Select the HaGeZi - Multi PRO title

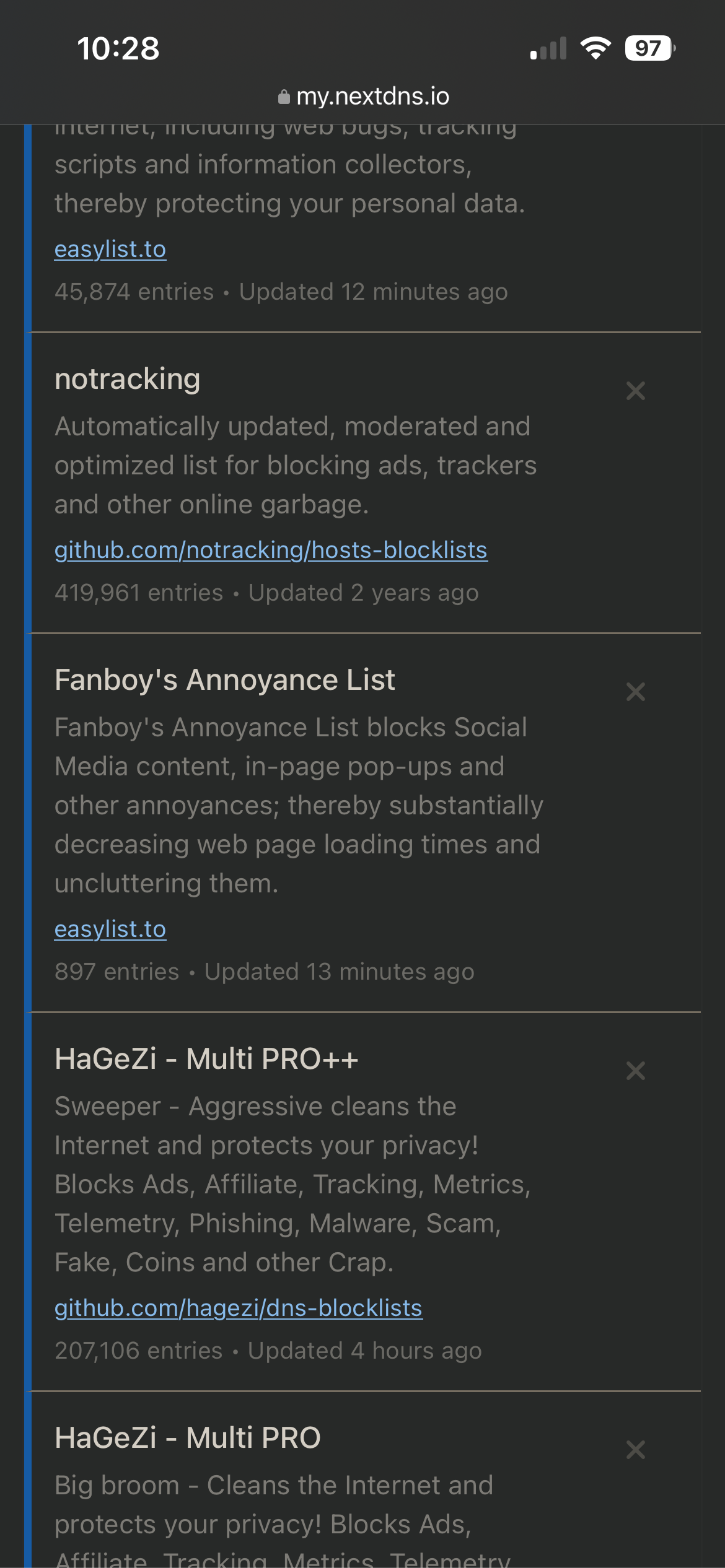click(187, 1438)
